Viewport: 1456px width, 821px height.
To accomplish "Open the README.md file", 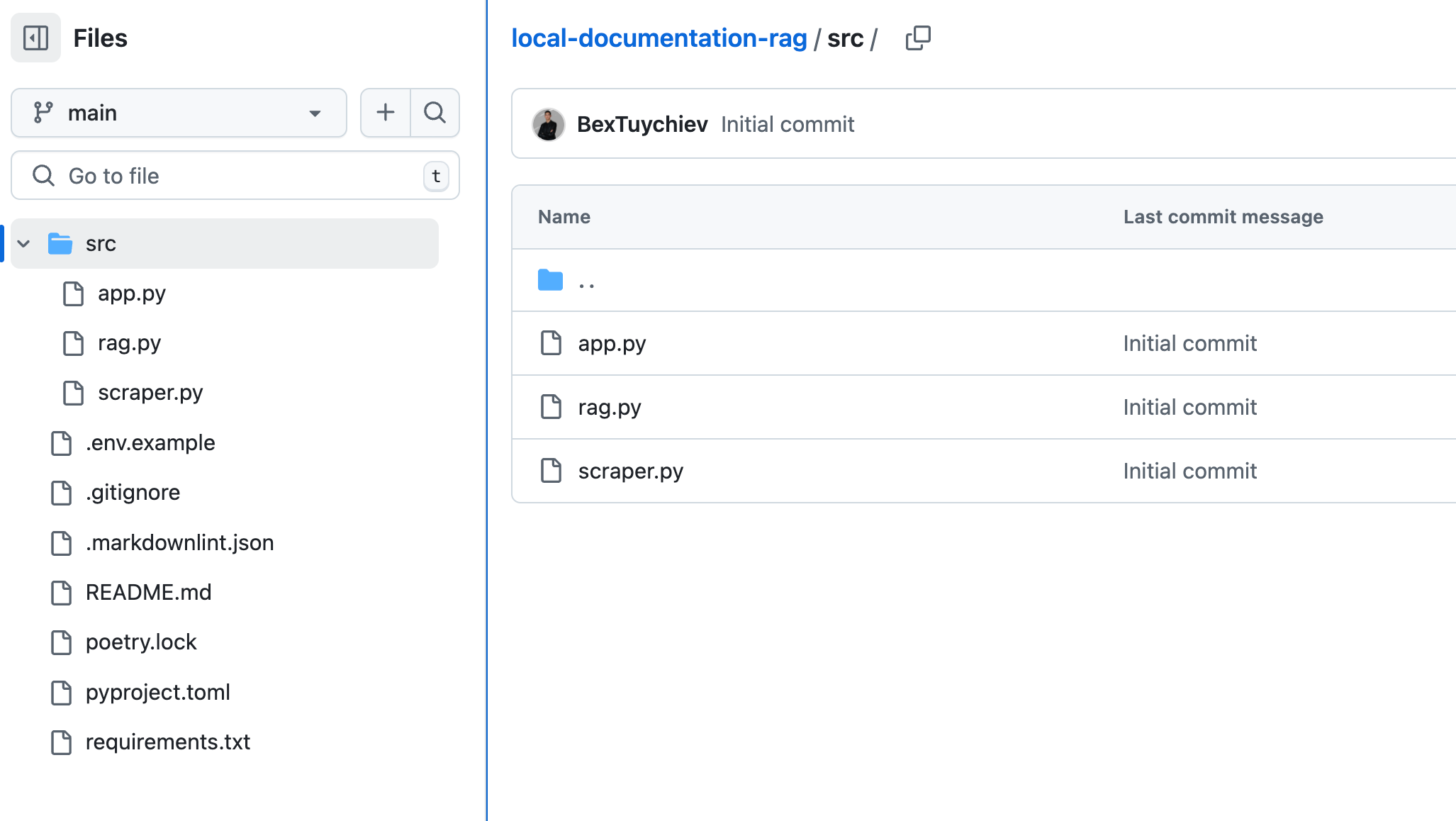I will pyautogui.click(x=148, y=592).
